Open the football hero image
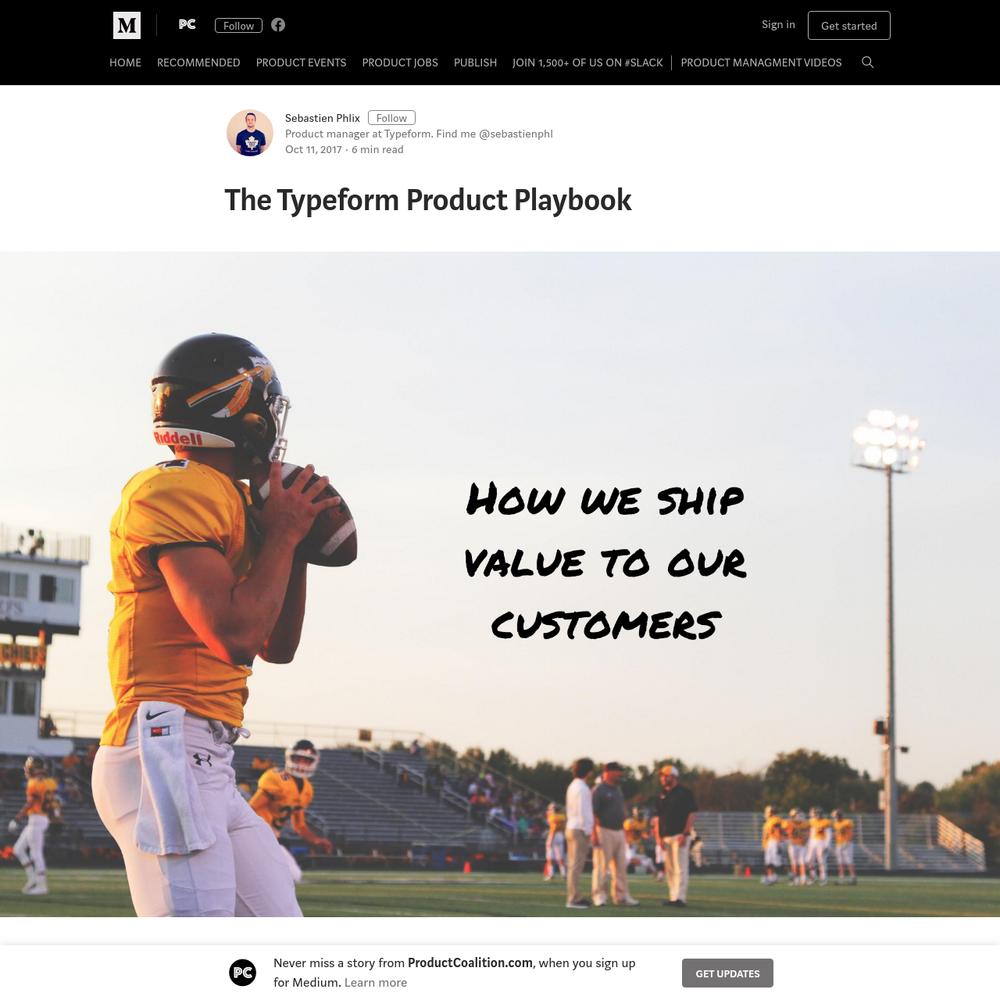The height and width of the screenshot is (1000, 1000). (500, 584)
